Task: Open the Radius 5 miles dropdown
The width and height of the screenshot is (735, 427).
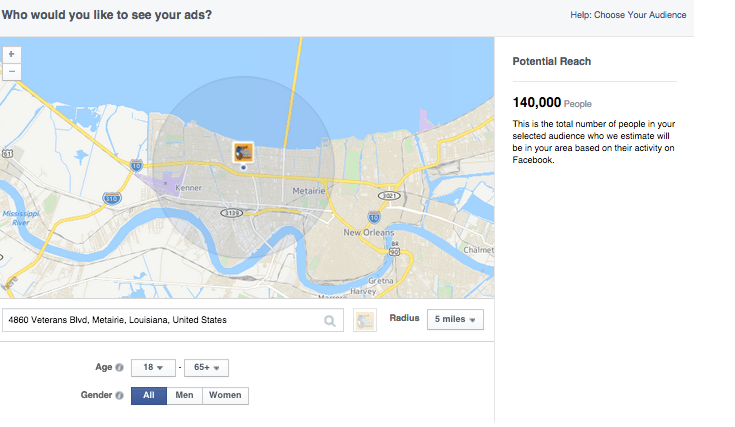Action: click(x=455, y=320)
